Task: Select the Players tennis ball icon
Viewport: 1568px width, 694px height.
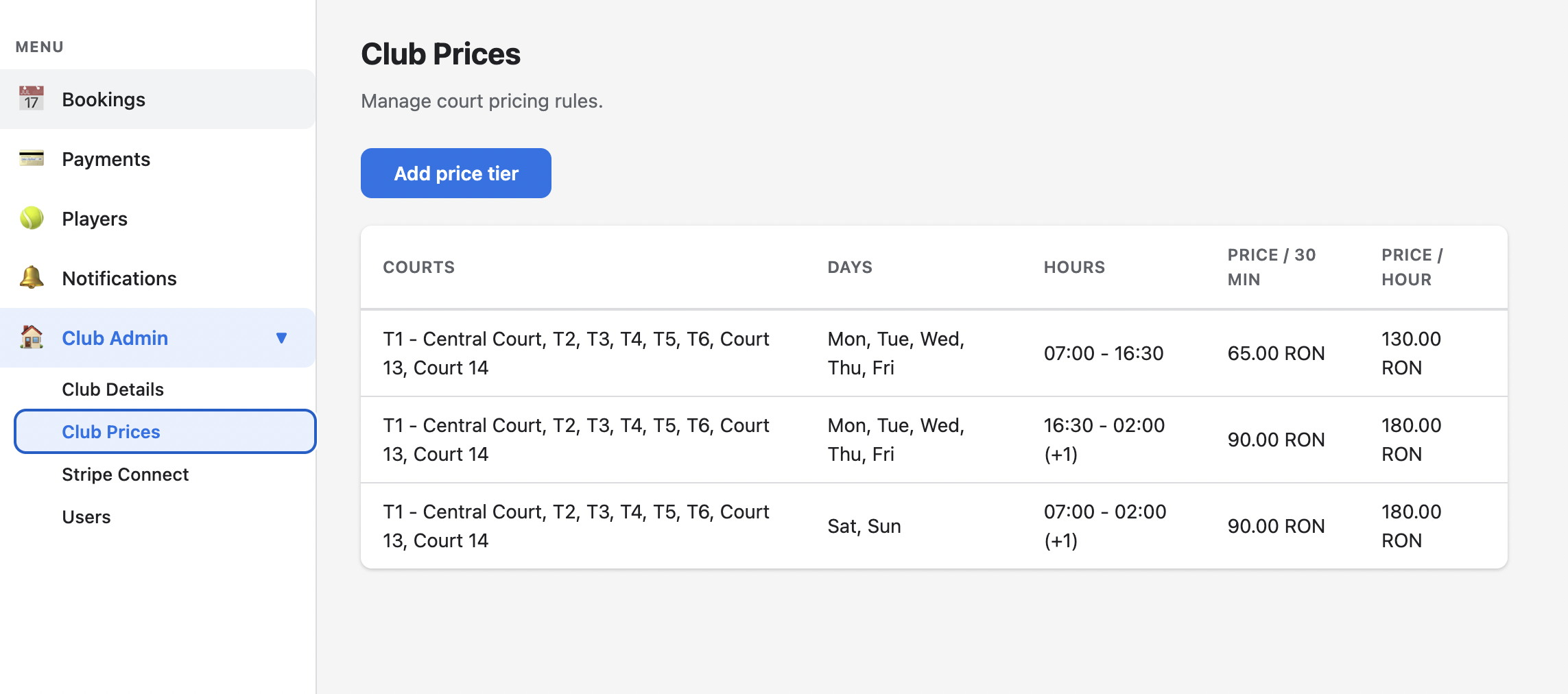Action: [30, 218]
